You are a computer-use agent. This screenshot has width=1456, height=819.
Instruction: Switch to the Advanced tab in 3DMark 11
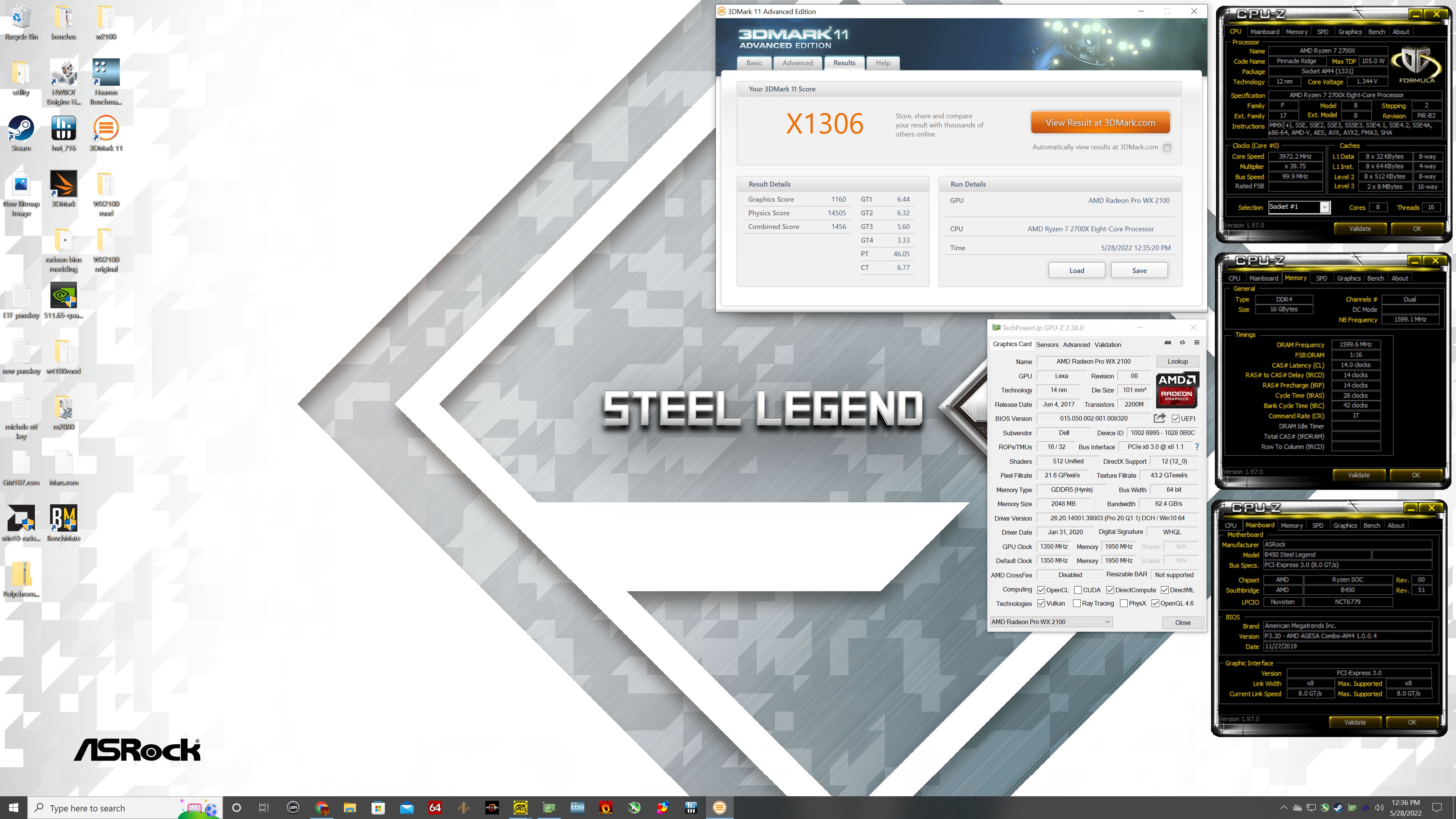tap(797, 63)
